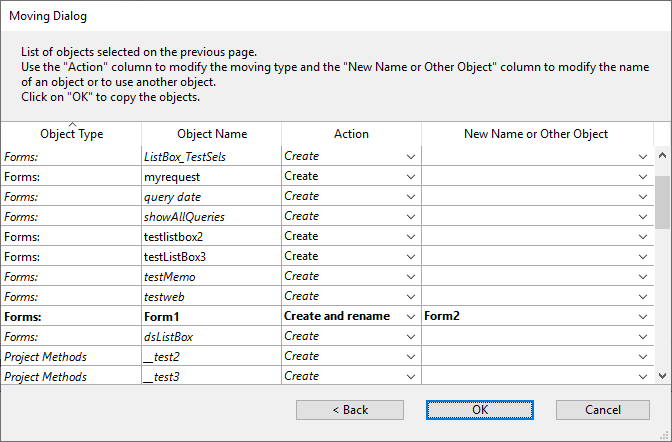
Task: Click the Object Name column header
Action: pos(211,134)
